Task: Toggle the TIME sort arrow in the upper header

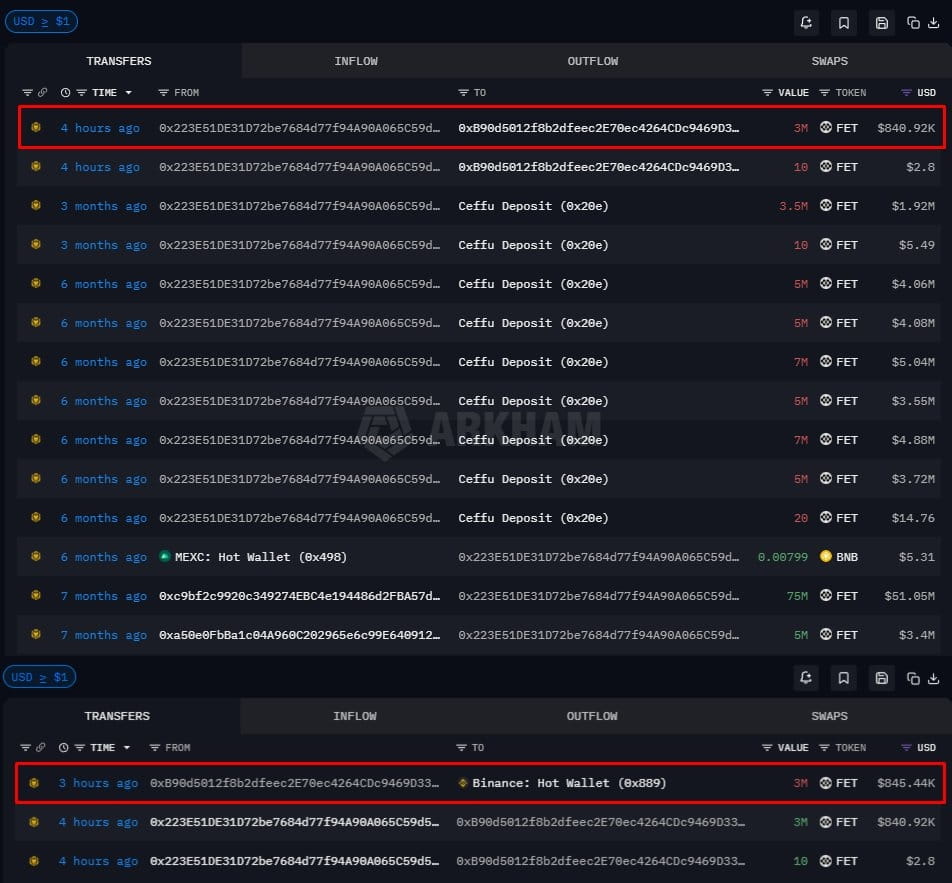Action: [129, 93]
